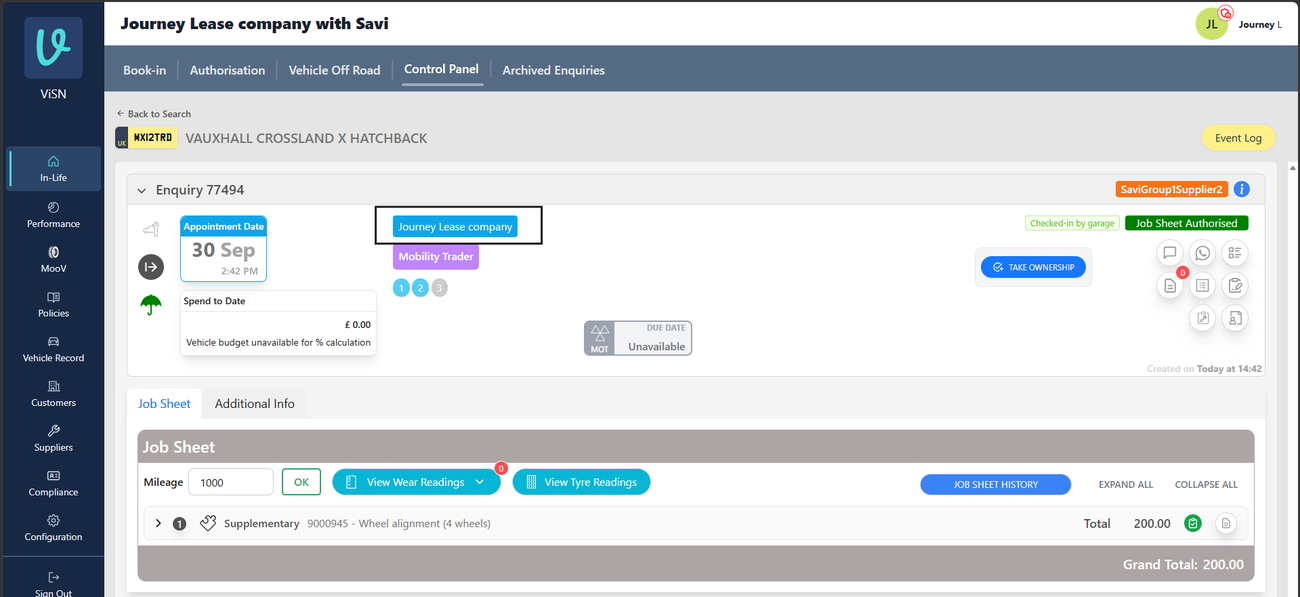
Task: Expand the Supplementary job line
Action: [x=158, y=523]
